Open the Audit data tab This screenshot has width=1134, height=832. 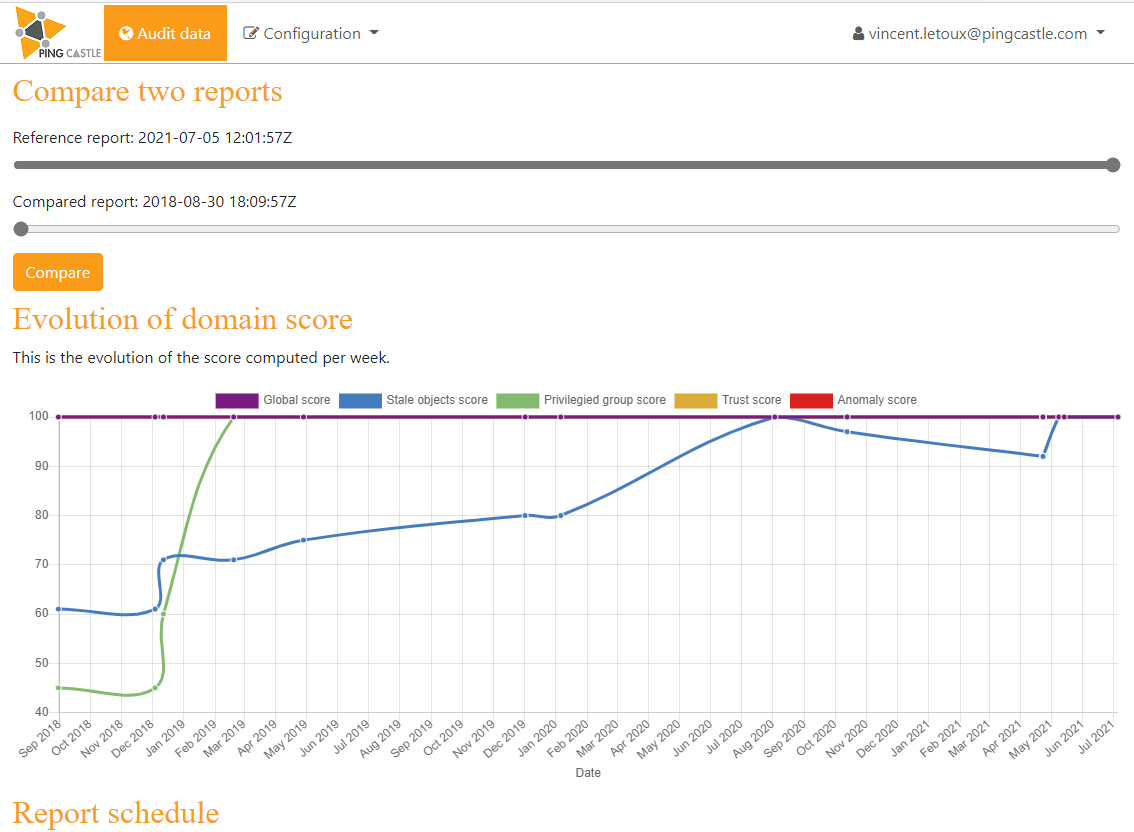point(166,33)
